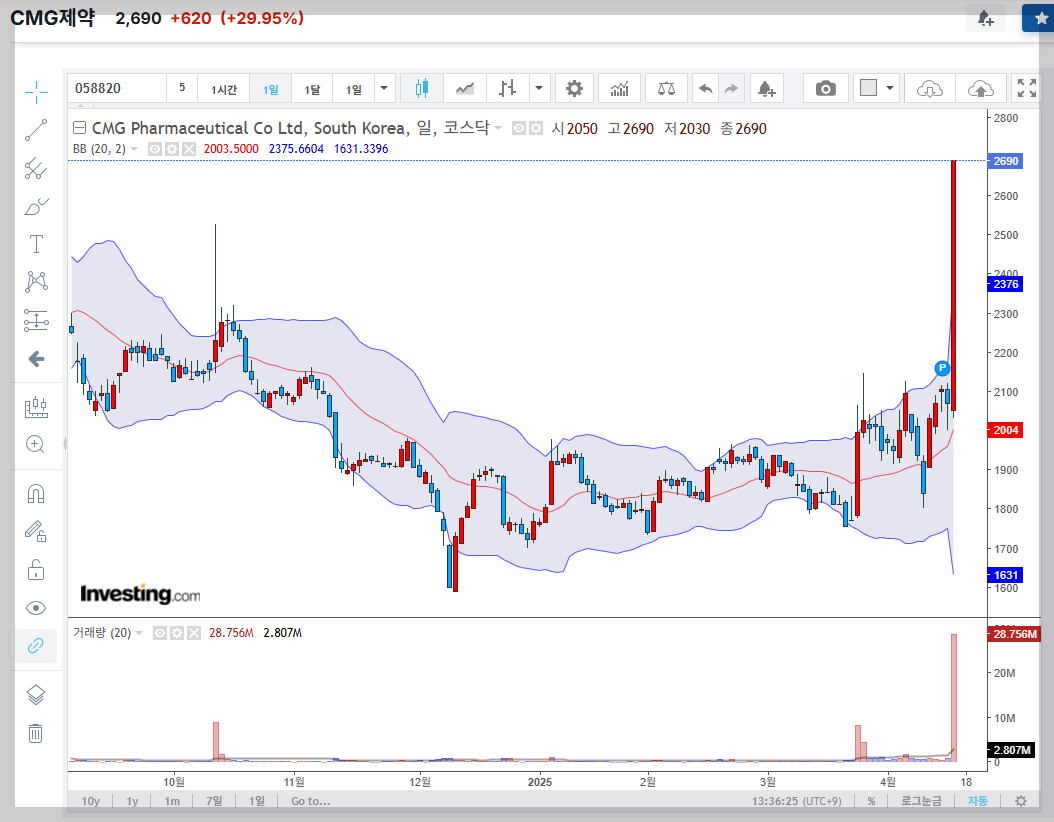Viewport: 1054px width, 822px height.
Task: Open chart settings gear in toolbar
Action: click(574, 89)
